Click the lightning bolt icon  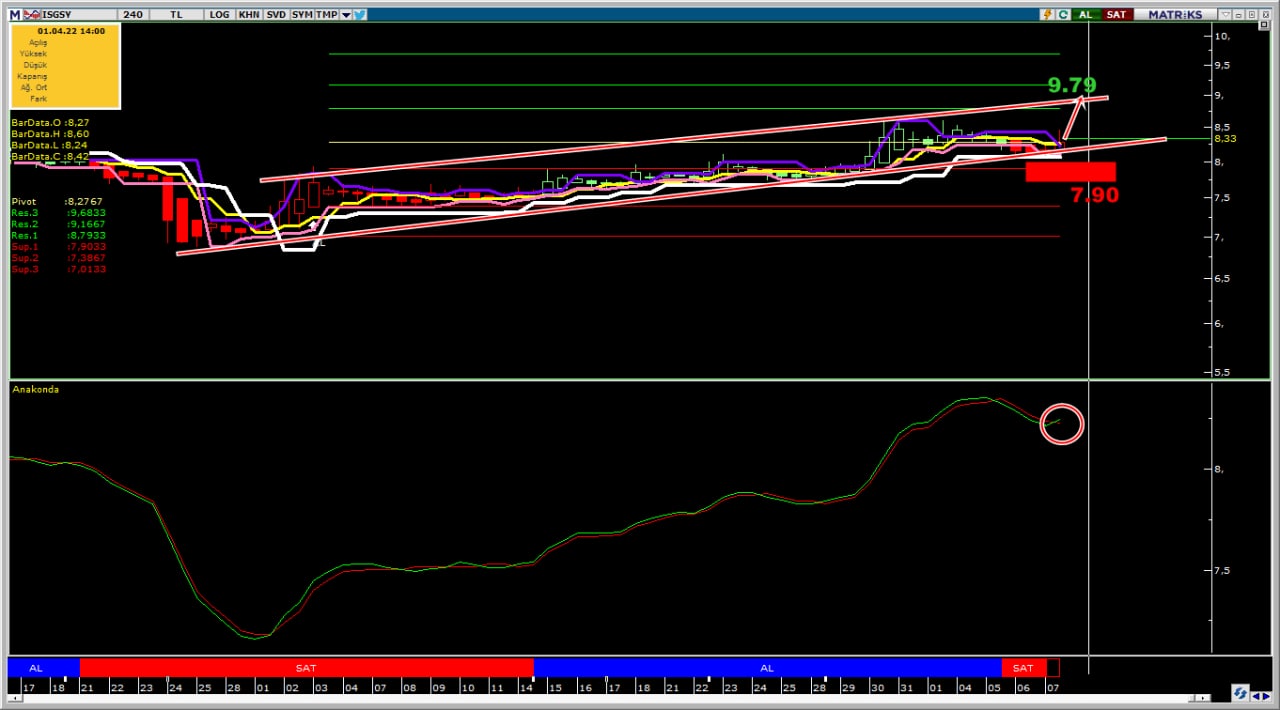click(x=1047, y=14)
